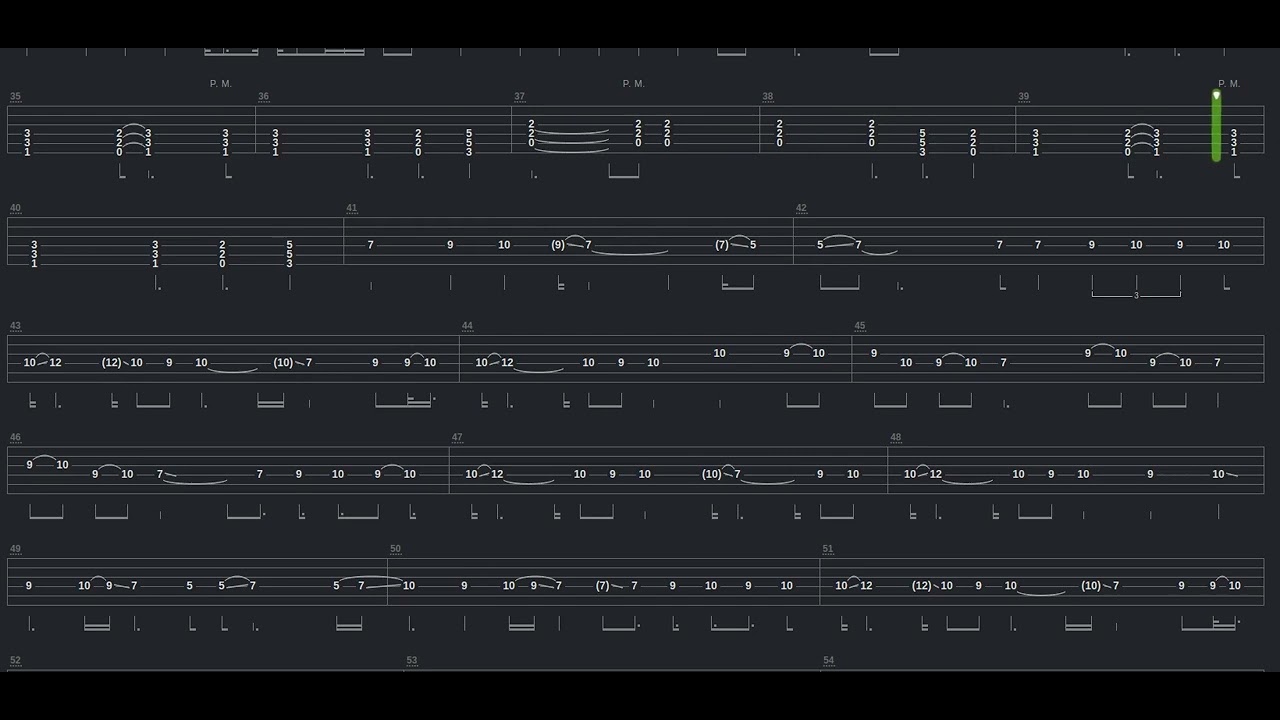Select measure number 49 label
1280x720 pixels.
(x=15, y=549)
